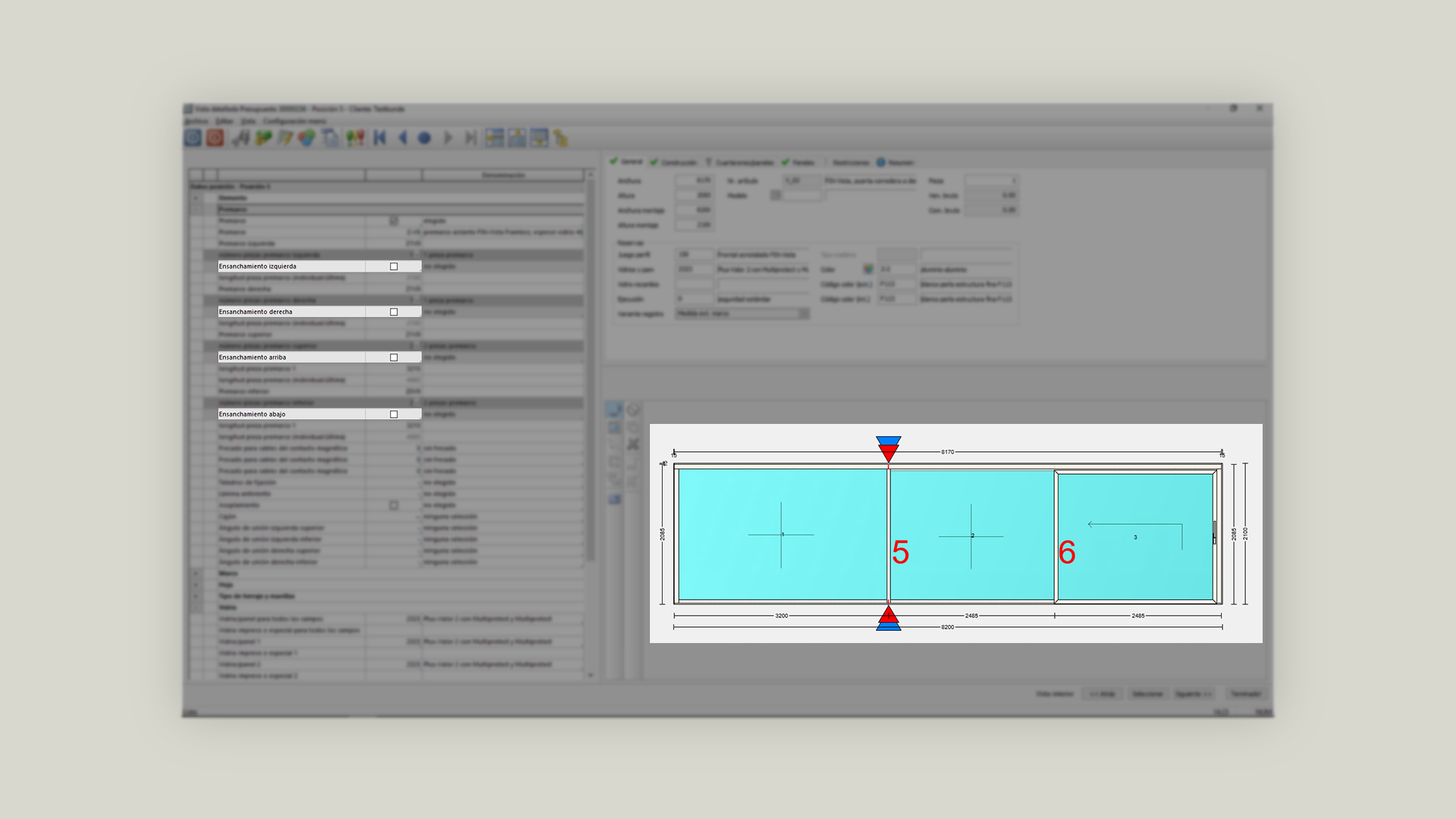Go to previous position with left arrow
This screenshot has height=819, width=1456.
click(x=403, y=138)
